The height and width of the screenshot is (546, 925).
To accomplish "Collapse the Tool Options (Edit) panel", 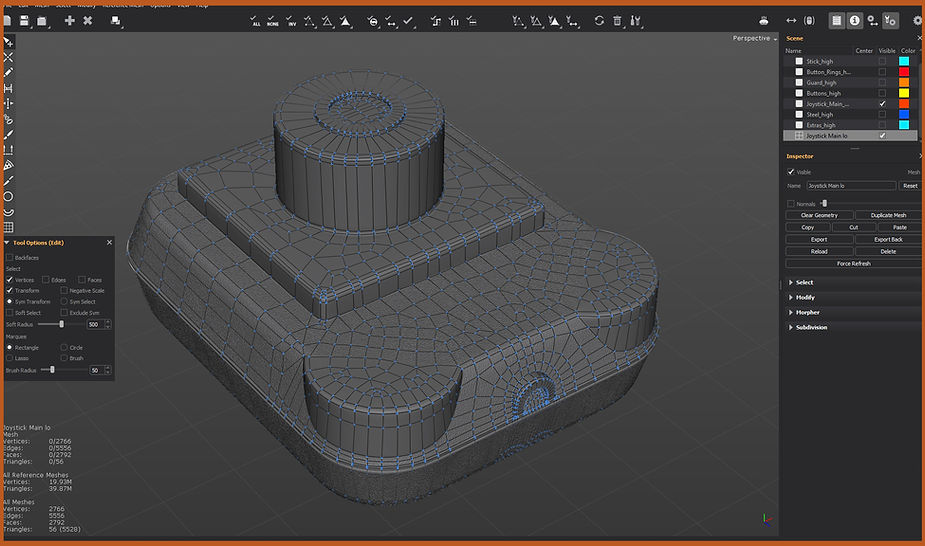I will click(x=7, y=242).
